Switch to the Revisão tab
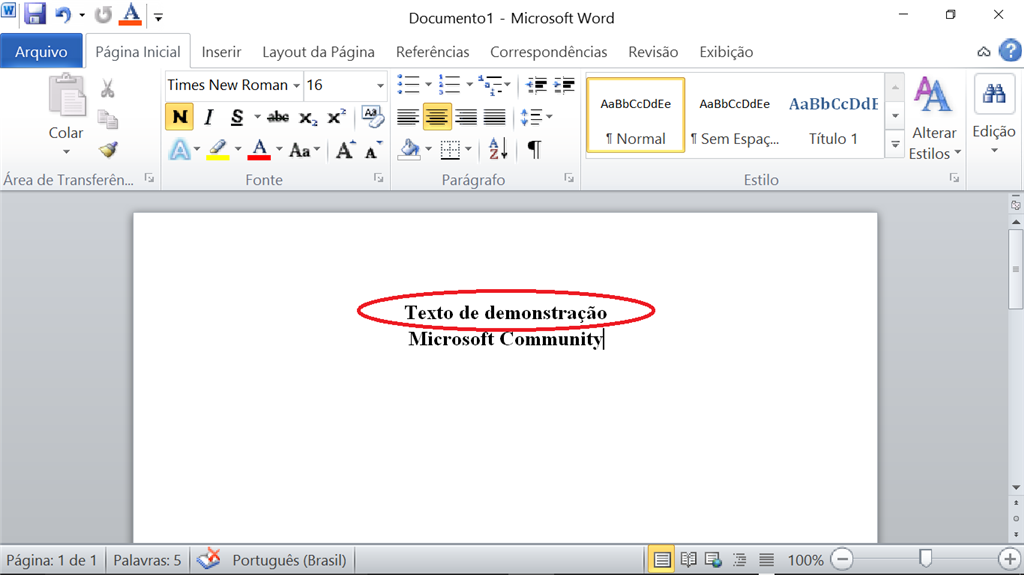Viewport: 1024px width, 575px height. tap(653, 52)
